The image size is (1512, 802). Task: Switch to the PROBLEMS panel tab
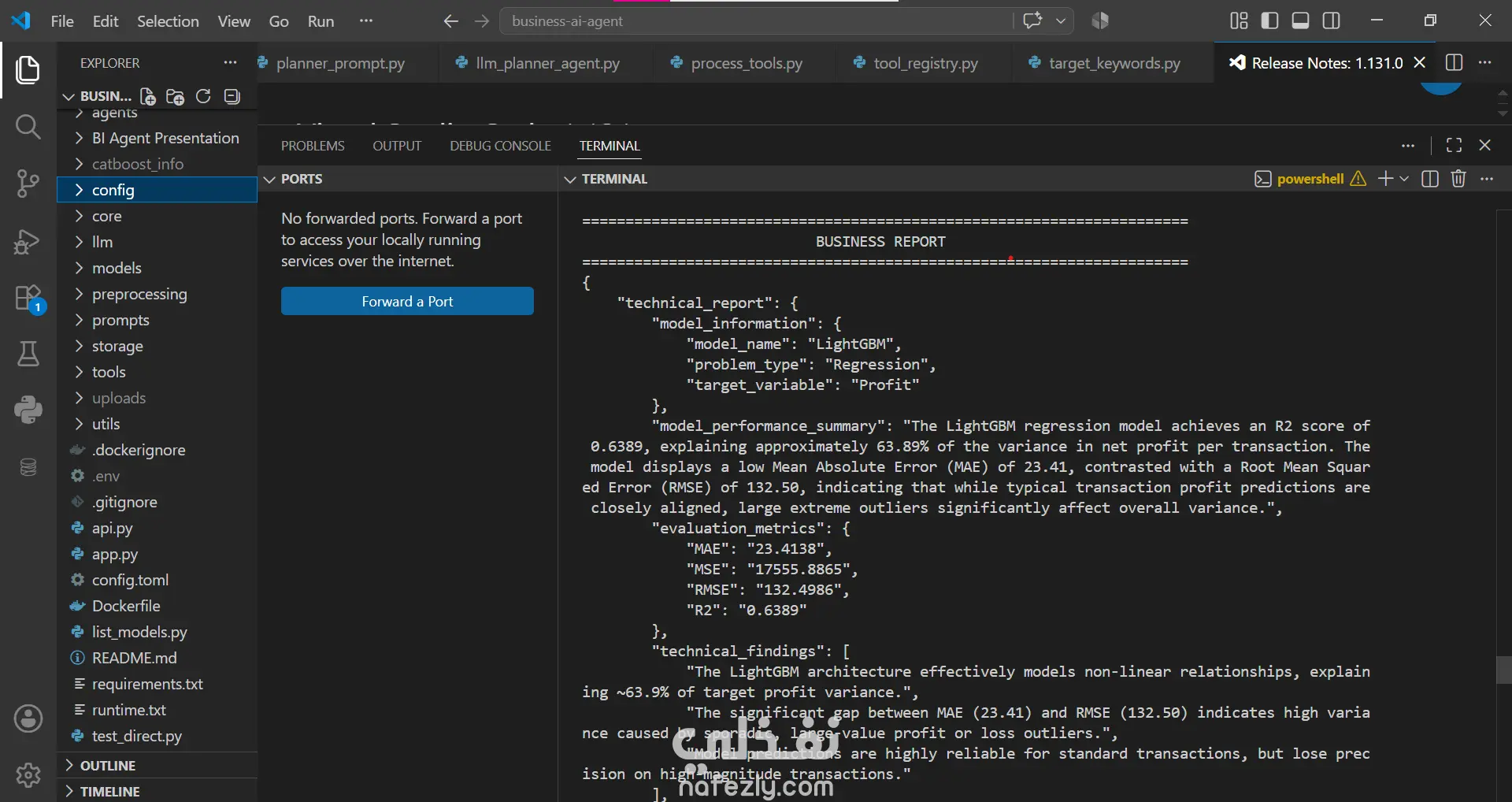(313, 146)
